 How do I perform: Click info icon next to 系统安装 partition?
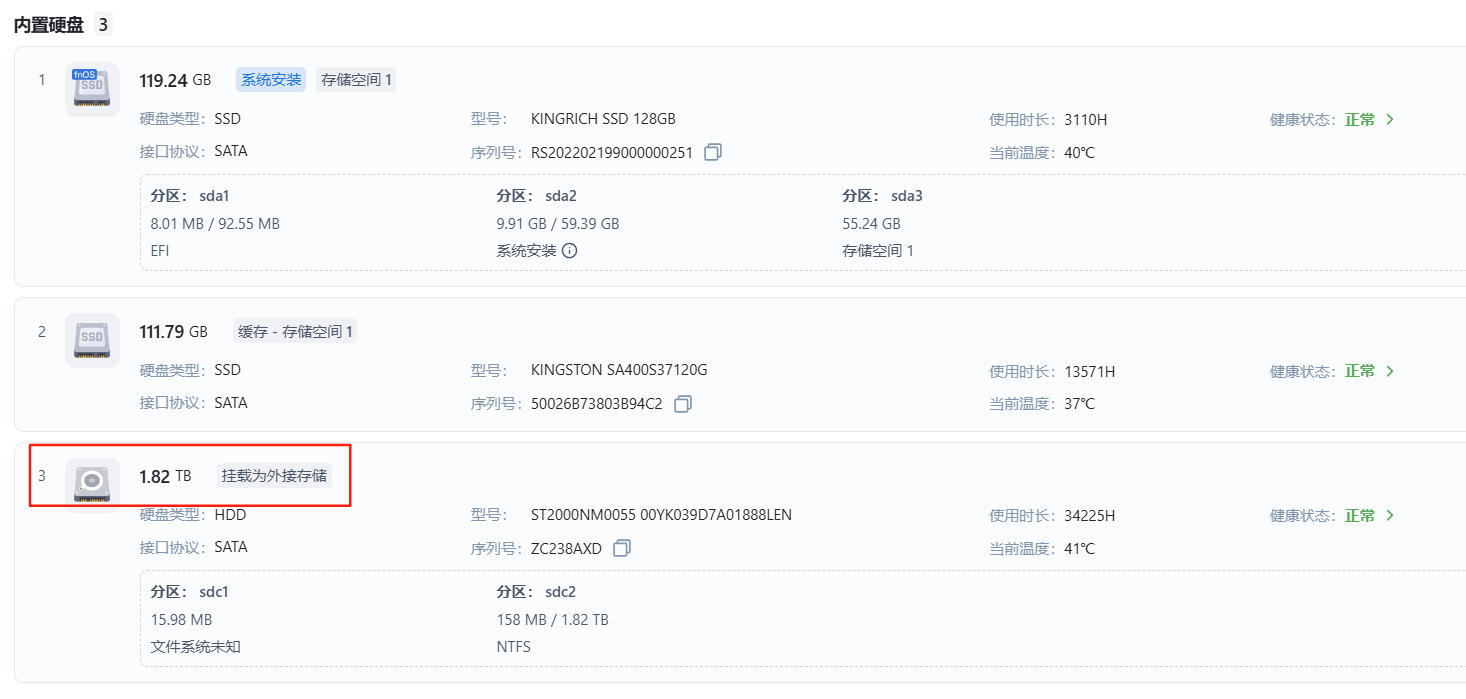pyautogui.click(x=570, y=251)
